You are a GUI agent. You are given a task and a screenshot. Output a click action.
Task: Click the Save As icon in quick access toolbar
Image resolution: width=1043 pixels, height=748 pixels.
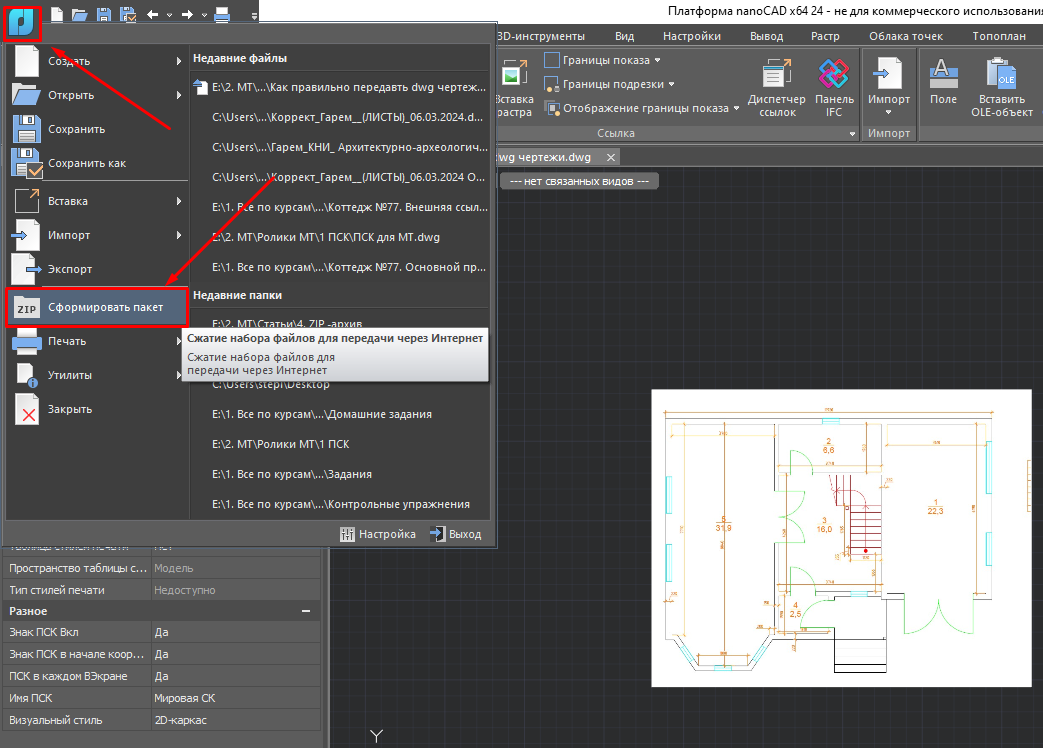(x=128, y=15)
